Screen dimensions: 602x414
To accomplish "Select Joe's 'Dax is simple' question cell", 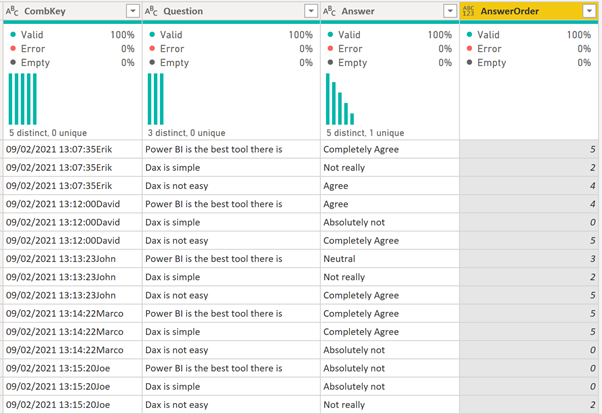I will pyautogui.click(x=231, y=387).
